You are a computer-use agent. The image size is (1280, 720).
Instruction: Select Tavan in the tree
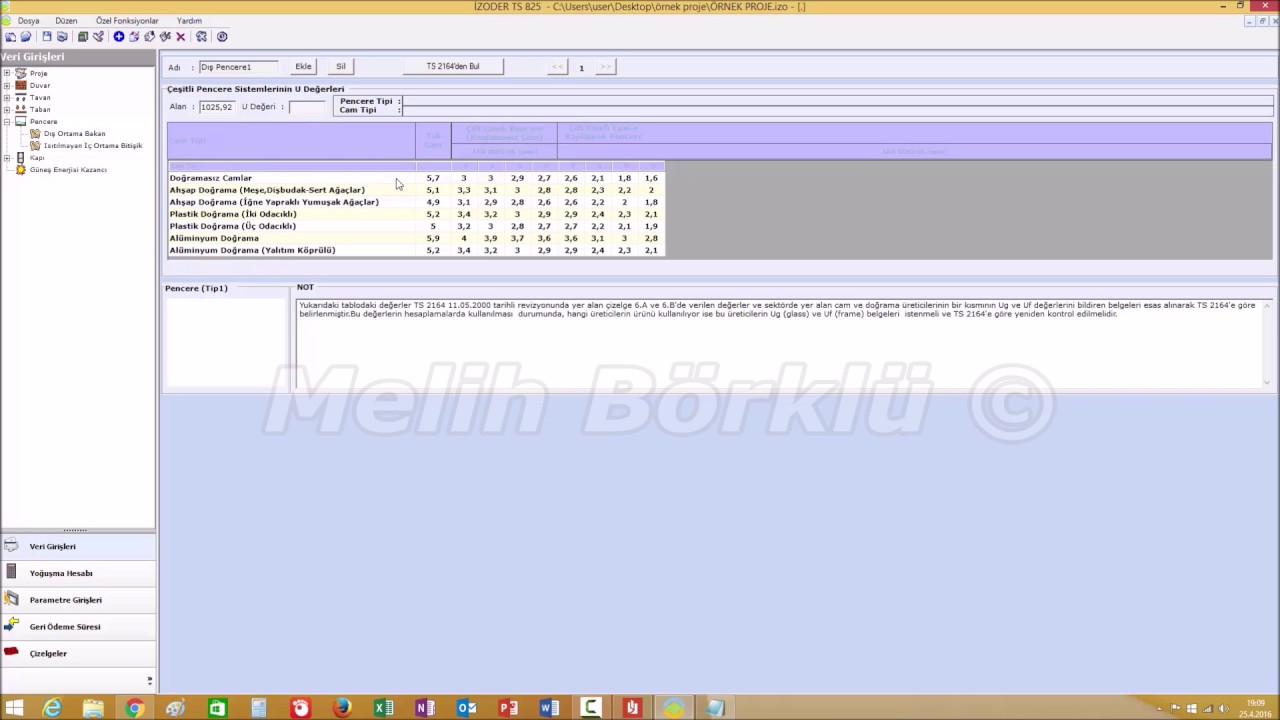click(40, 97)
